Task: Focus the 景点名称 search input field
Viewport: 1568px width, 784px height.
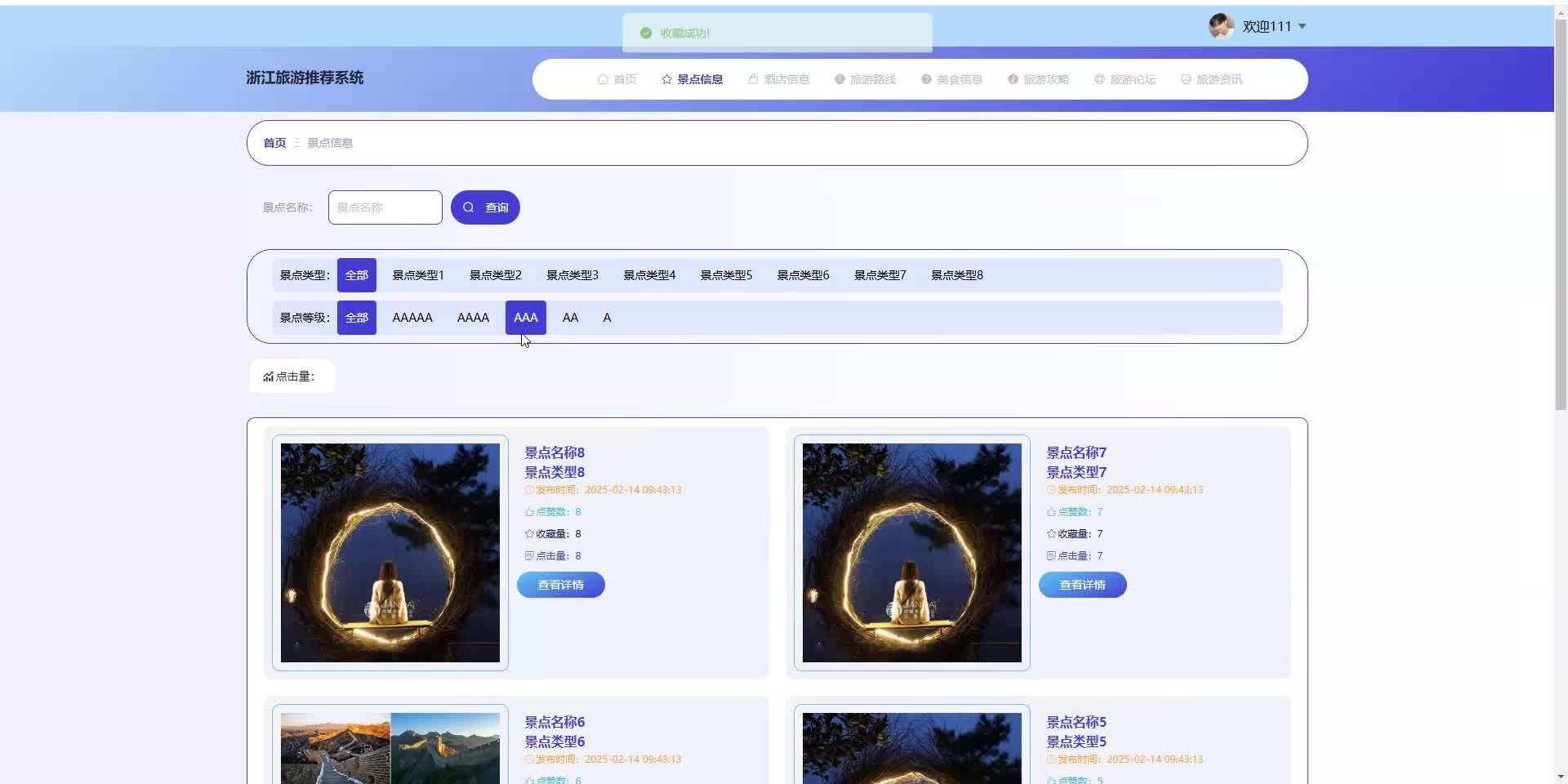Action: [385, 207]
